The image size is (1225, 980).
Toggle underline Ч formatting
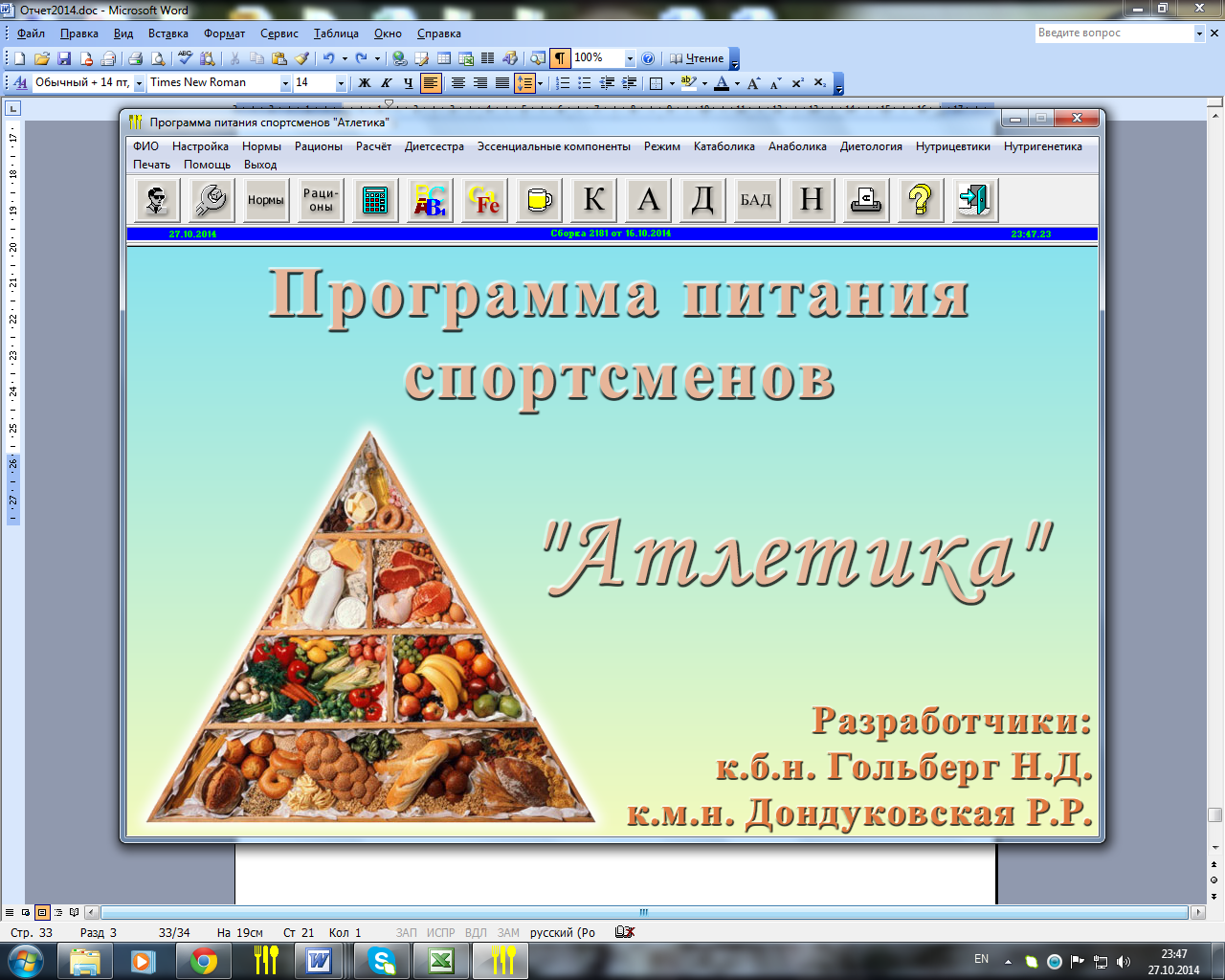click(x=409, y=83)
